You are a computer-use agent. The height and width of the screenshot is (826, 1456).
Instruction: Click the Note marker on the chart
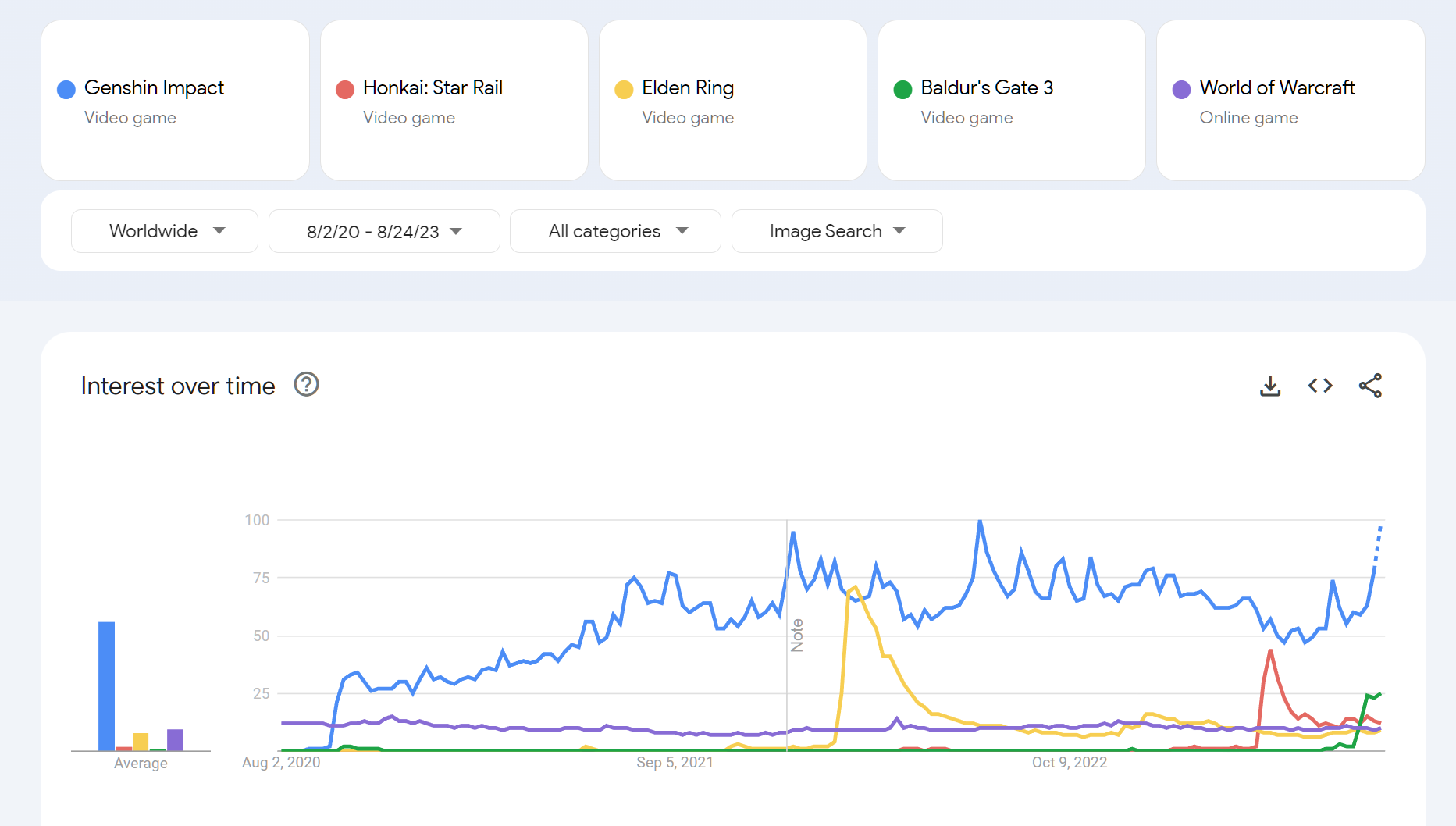[x=796, y=635]
